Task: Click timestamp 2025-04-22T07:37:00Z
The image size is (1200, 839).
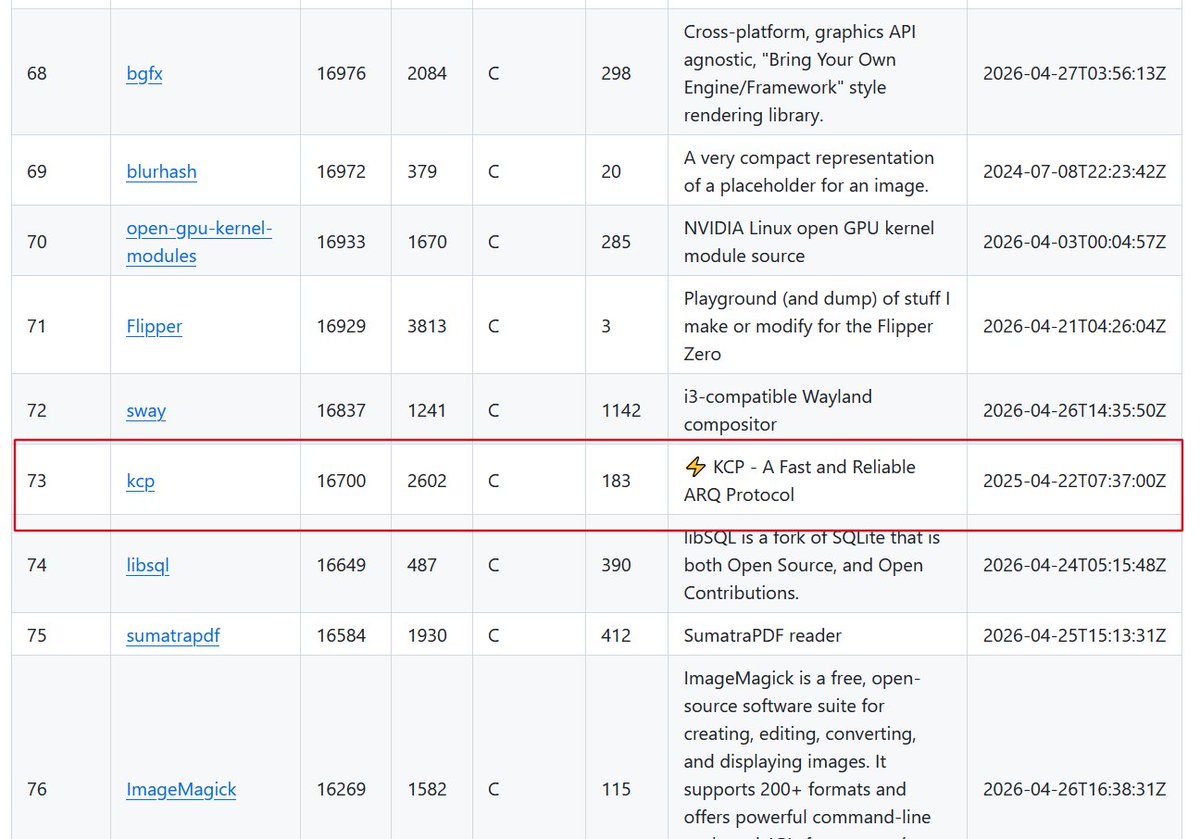Action: coord(1074,481)
